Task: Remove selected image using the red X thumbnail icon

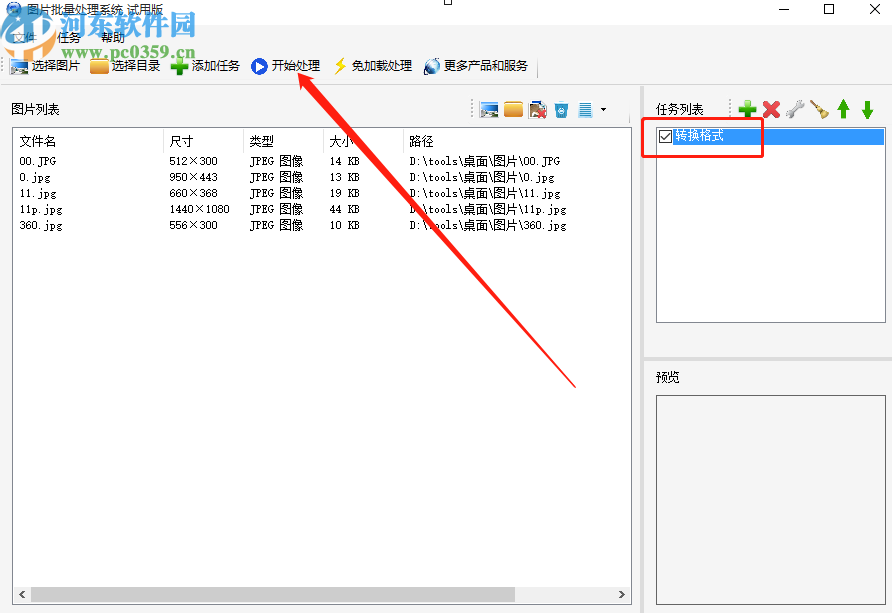Action: (x=538, y=110)
